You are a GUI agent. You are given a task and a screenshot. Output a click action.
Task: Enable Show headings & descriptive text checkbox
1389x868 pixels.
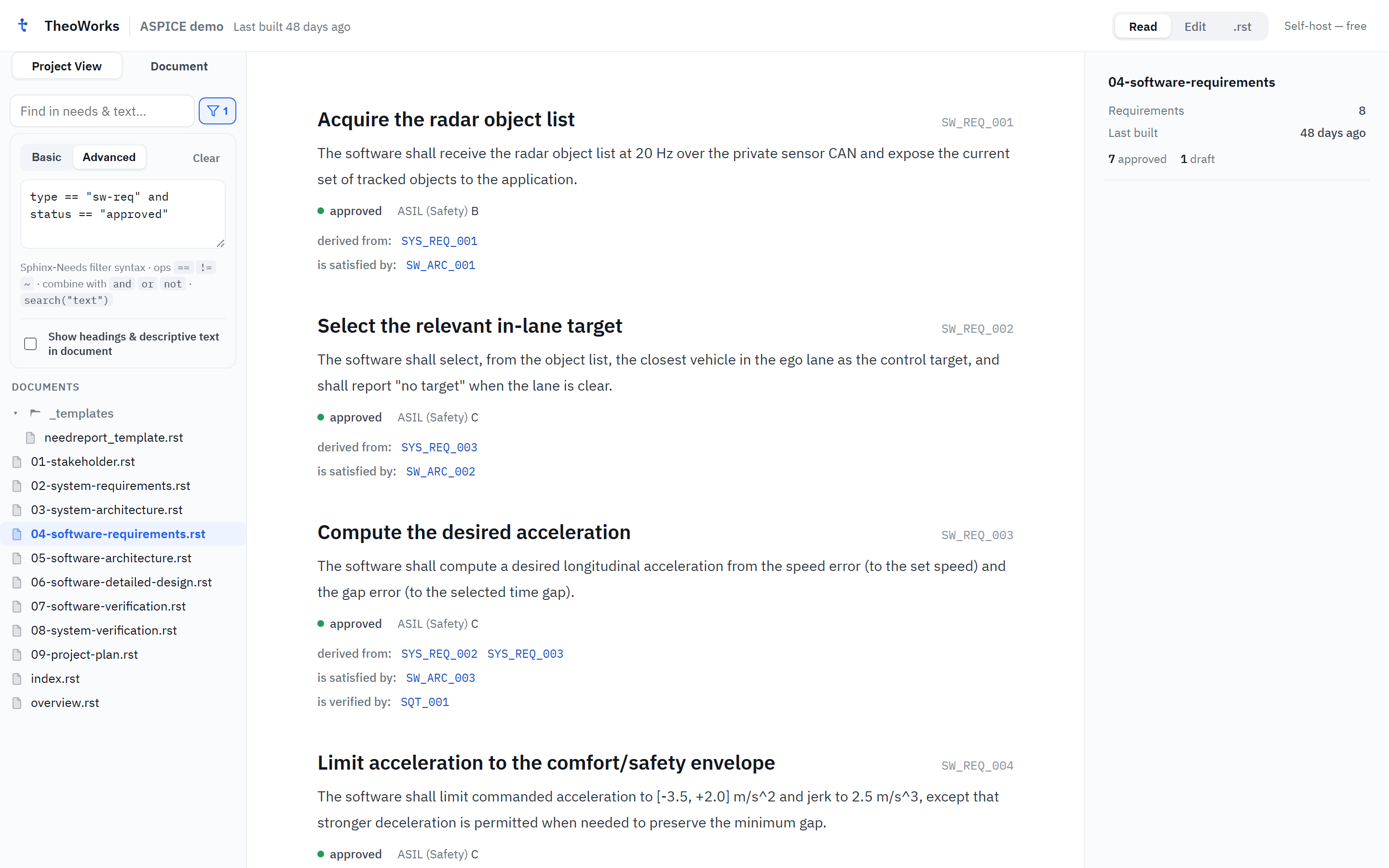(30, 343)
